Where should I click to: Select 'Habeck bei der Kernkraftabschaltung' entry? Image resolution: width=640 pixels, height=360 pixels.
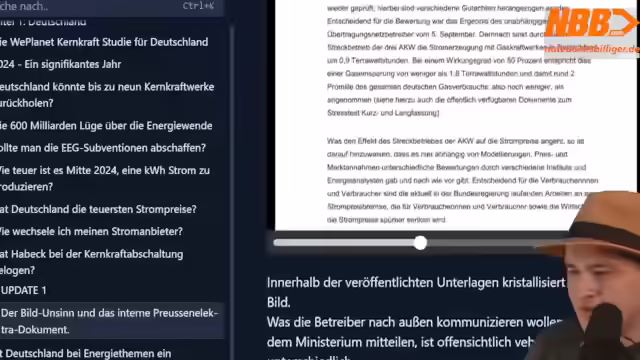click(92, 262)
